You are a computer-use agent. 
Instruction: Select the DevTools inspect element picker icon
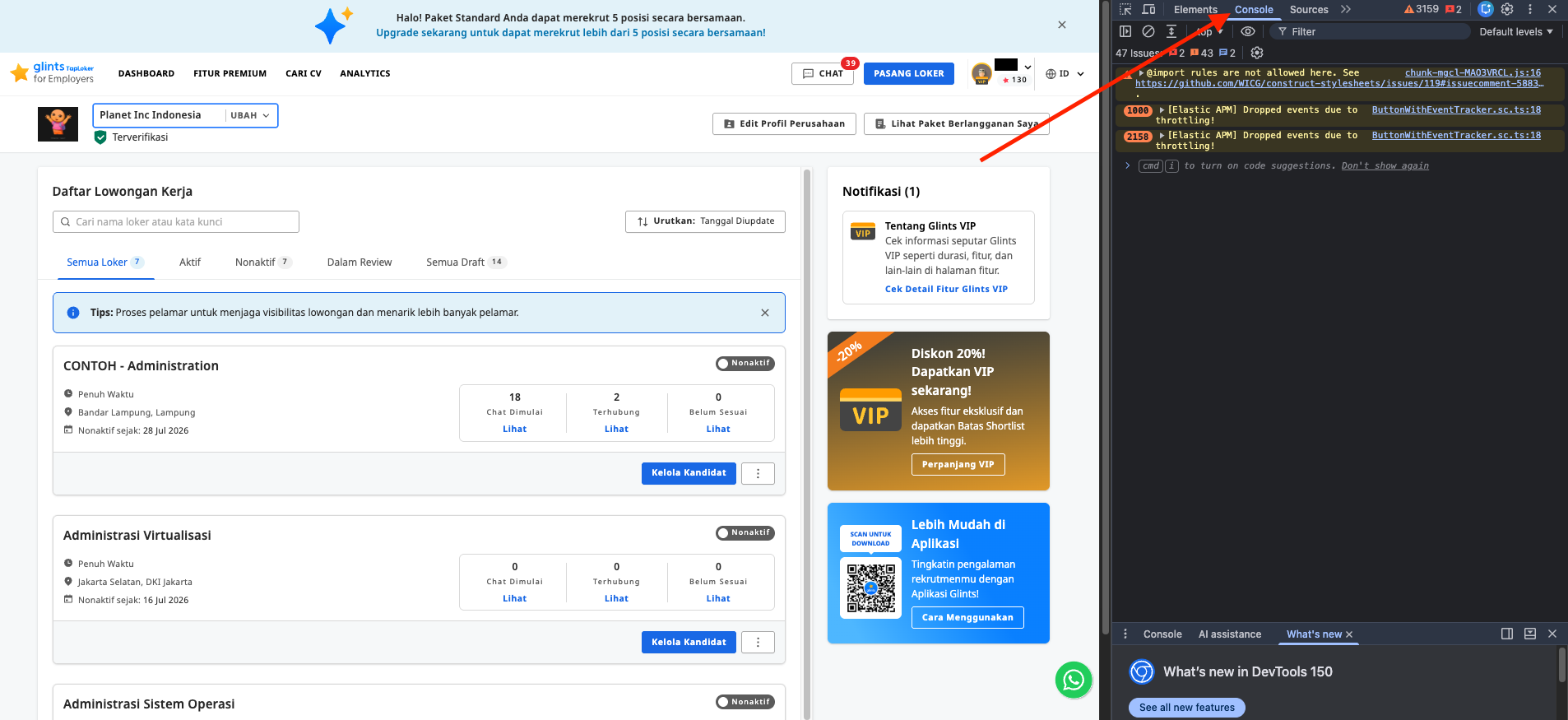1125,10
